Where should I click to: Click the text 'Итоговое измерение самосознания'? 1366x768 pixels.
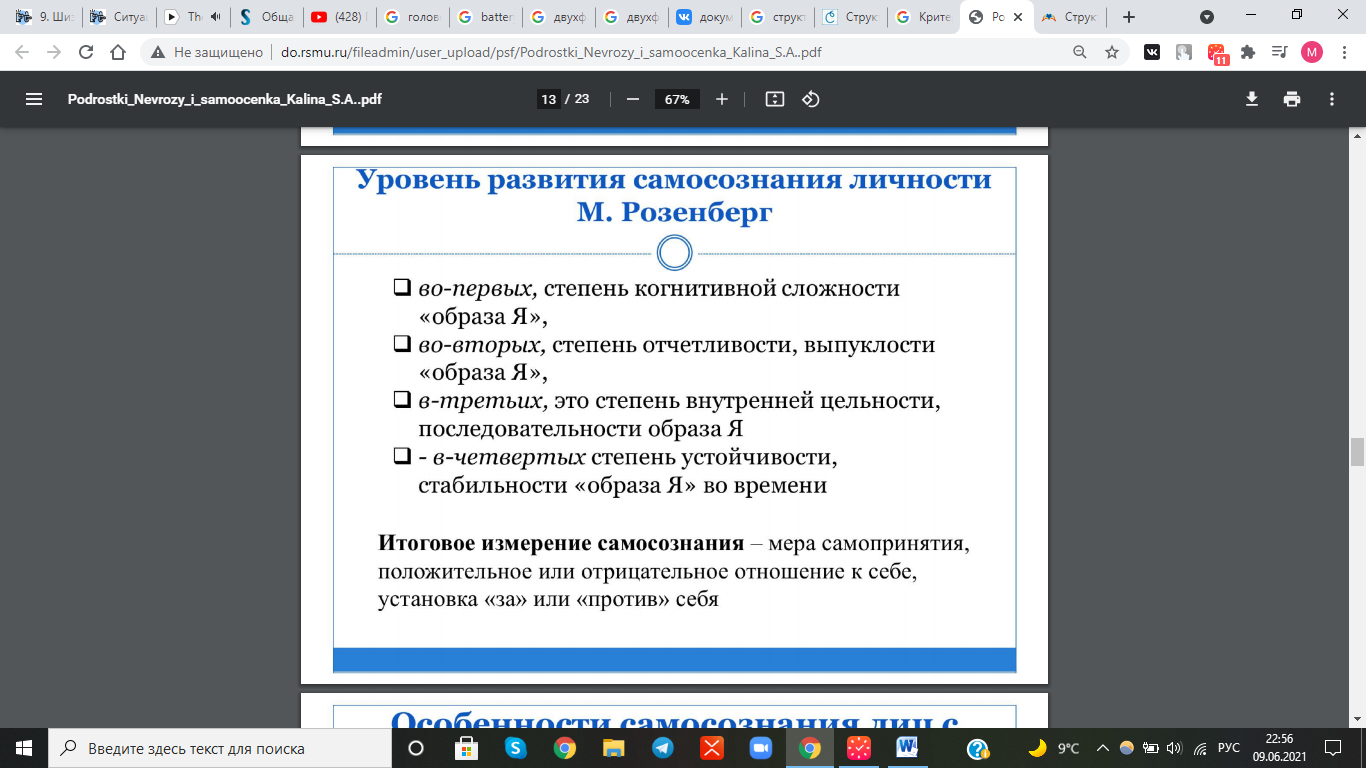tap(561, 544)
